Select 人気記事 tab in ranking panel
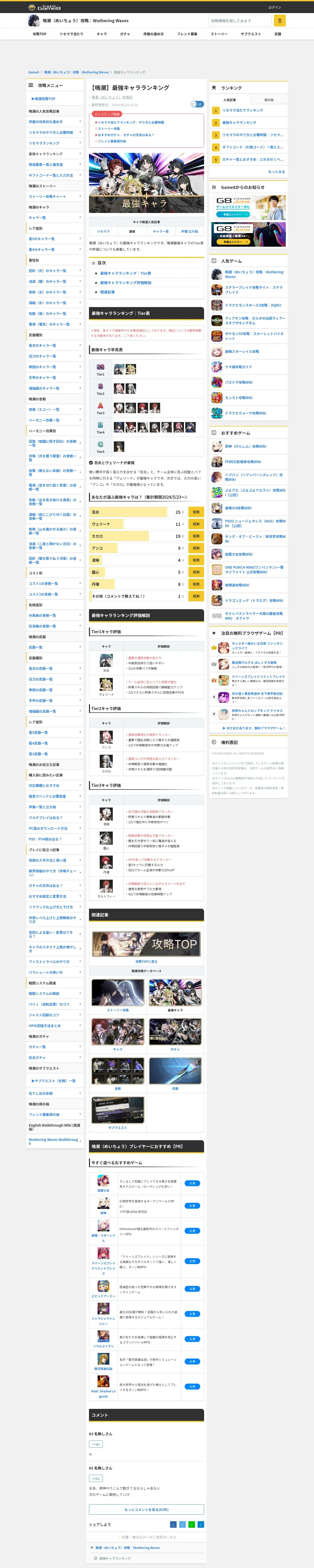 click(229, 100)
